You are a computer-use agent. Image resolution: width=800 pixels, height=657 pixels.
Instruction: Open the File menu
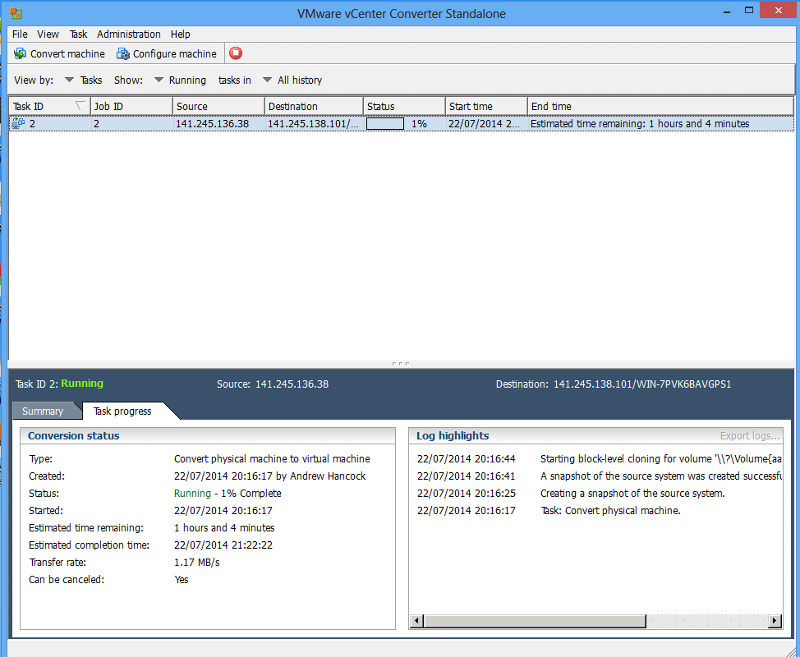[20, 34]
